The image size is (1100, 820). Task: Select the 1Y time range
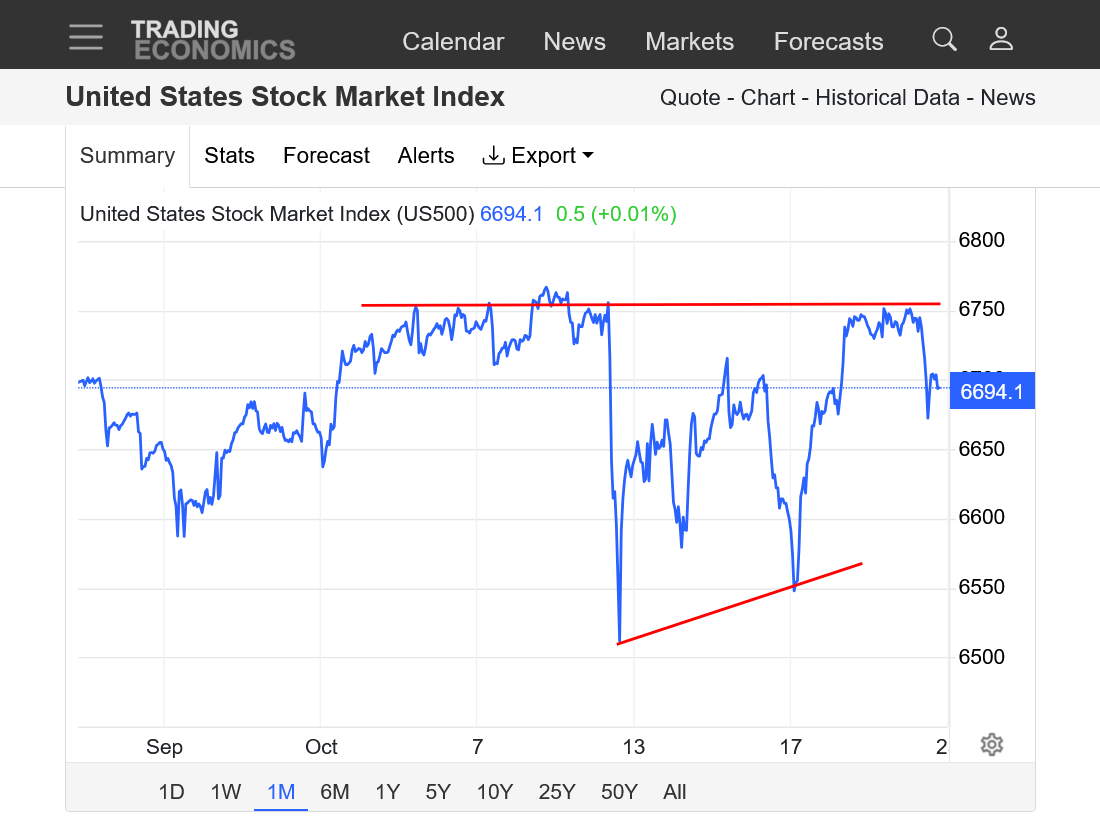tap(387, 792)
